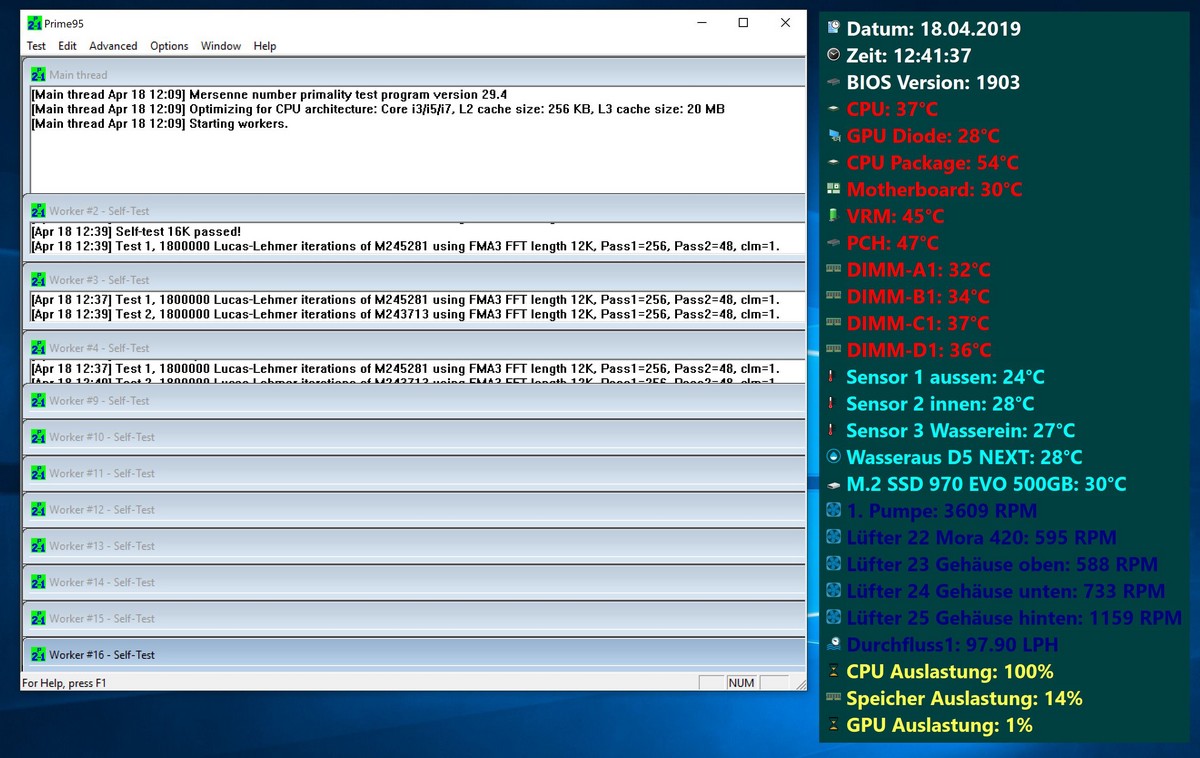Click the Motherboard sensor icon
The width and height of the screenshot is (1200, 758).
pyautogui.click(x=834, y=189)
